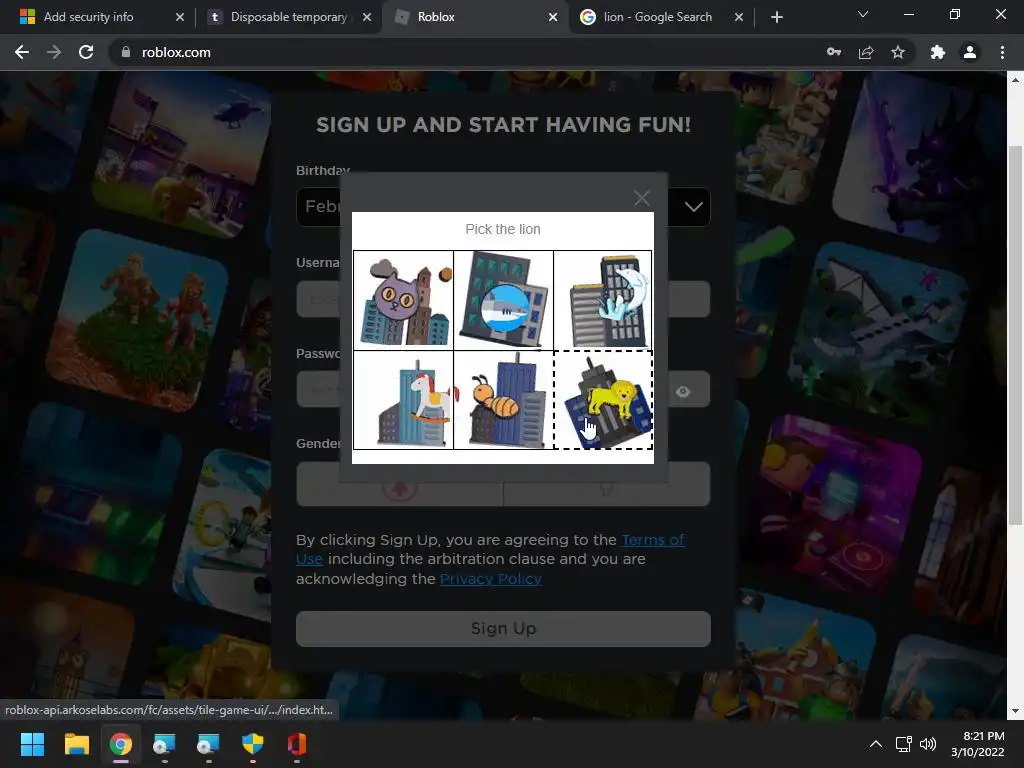Image resolution: width=1024 pixels, height=768 pixels.
Task: Select the cat tile in the captcha
Action: (404, 300)
